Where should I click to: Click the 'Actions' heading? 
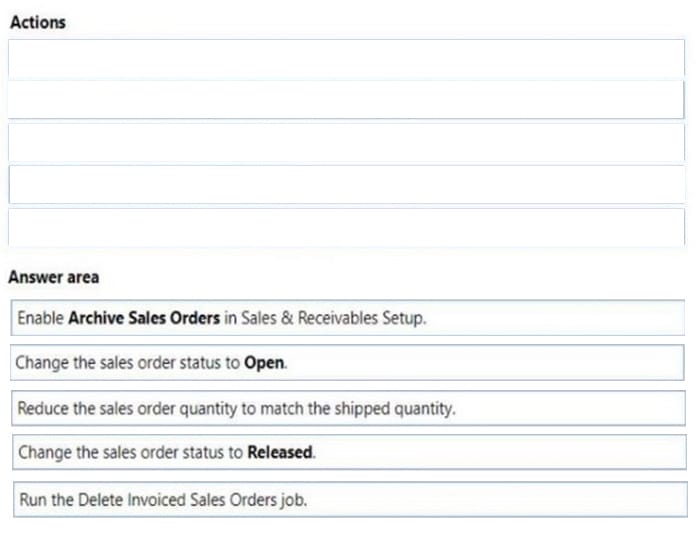tap(37, 21)
